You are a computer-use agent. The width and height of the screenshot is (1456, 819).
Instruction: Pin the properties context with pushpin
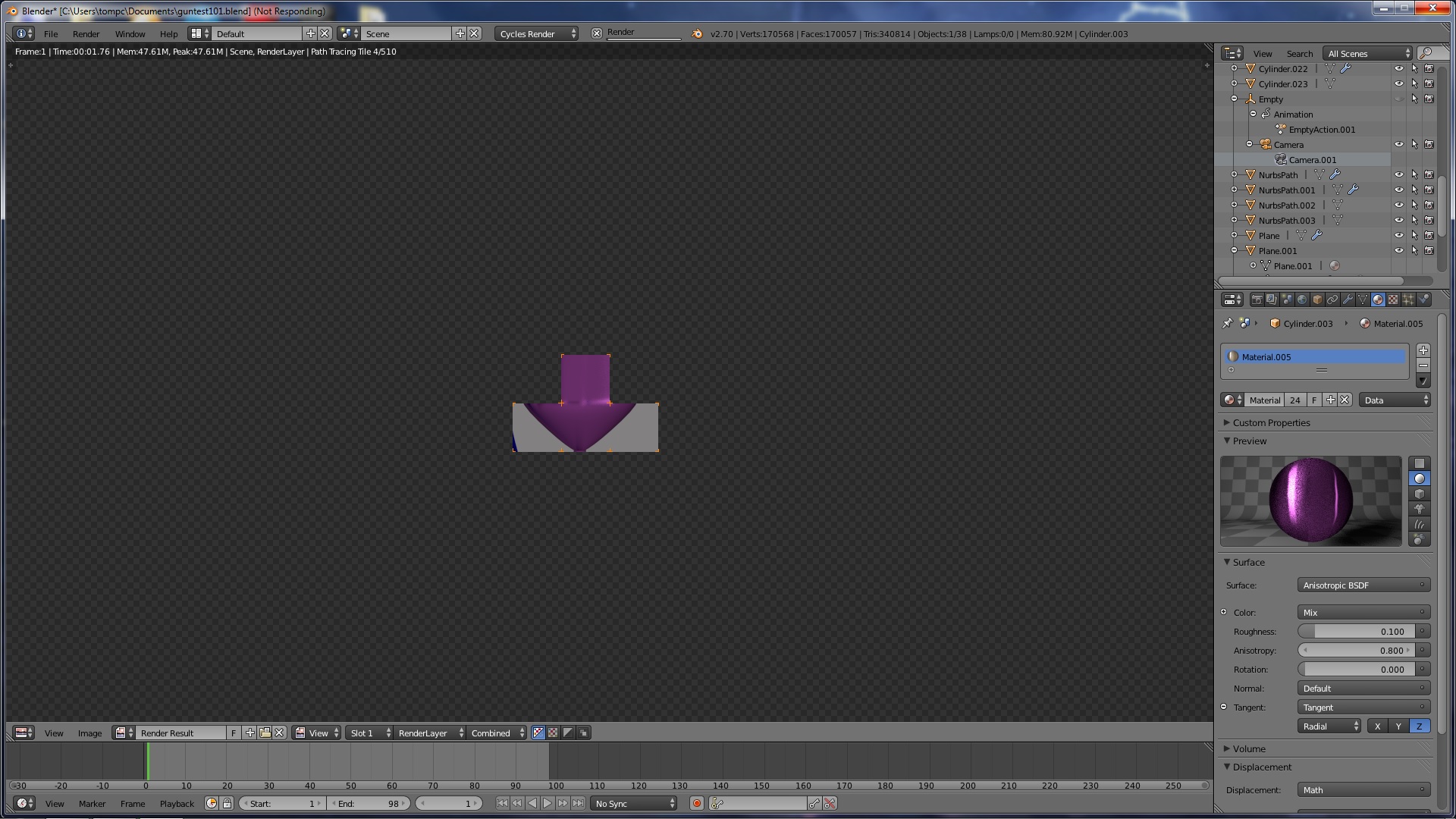[x=1228, y=323]
